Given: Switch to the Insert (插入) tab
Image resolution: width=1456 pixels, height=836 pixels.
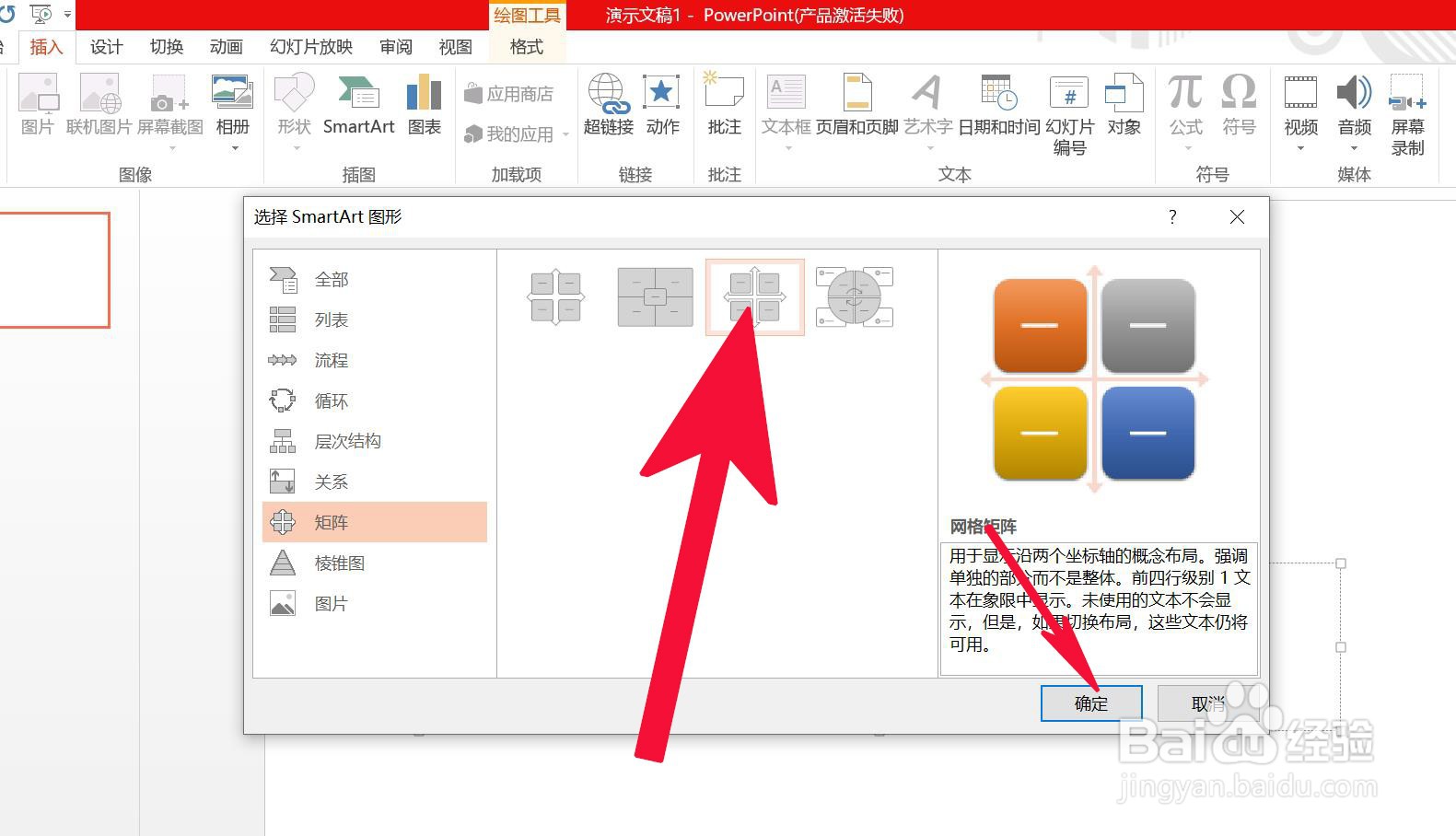Looking at the screenshot, I should pos(46,47).
